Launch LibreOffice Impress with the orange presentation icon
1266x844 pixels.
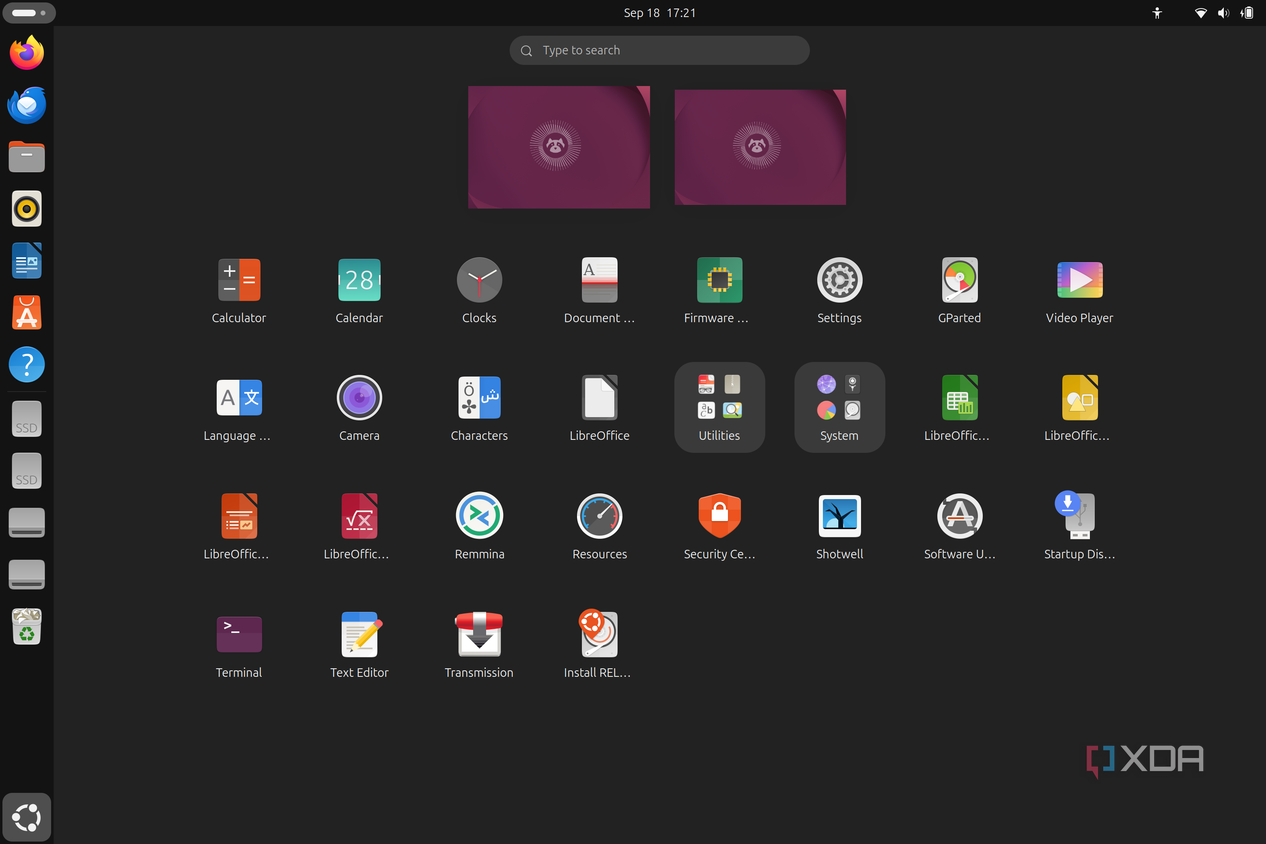(x=239, y=516)
